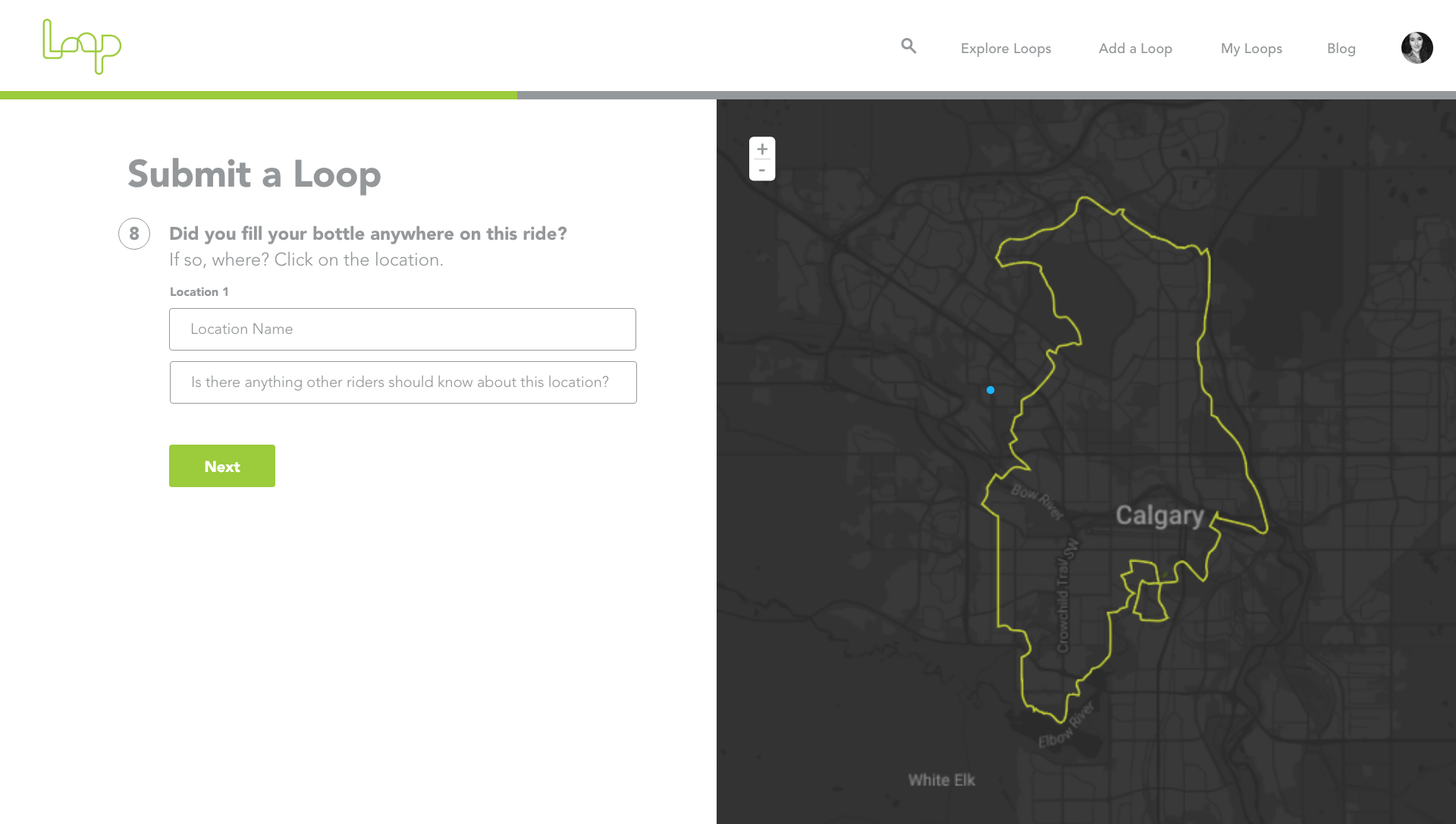Click the Submit a Loop heading
Screen dimensions: 1456x824
pyautogui.click(x=254, y=175)
